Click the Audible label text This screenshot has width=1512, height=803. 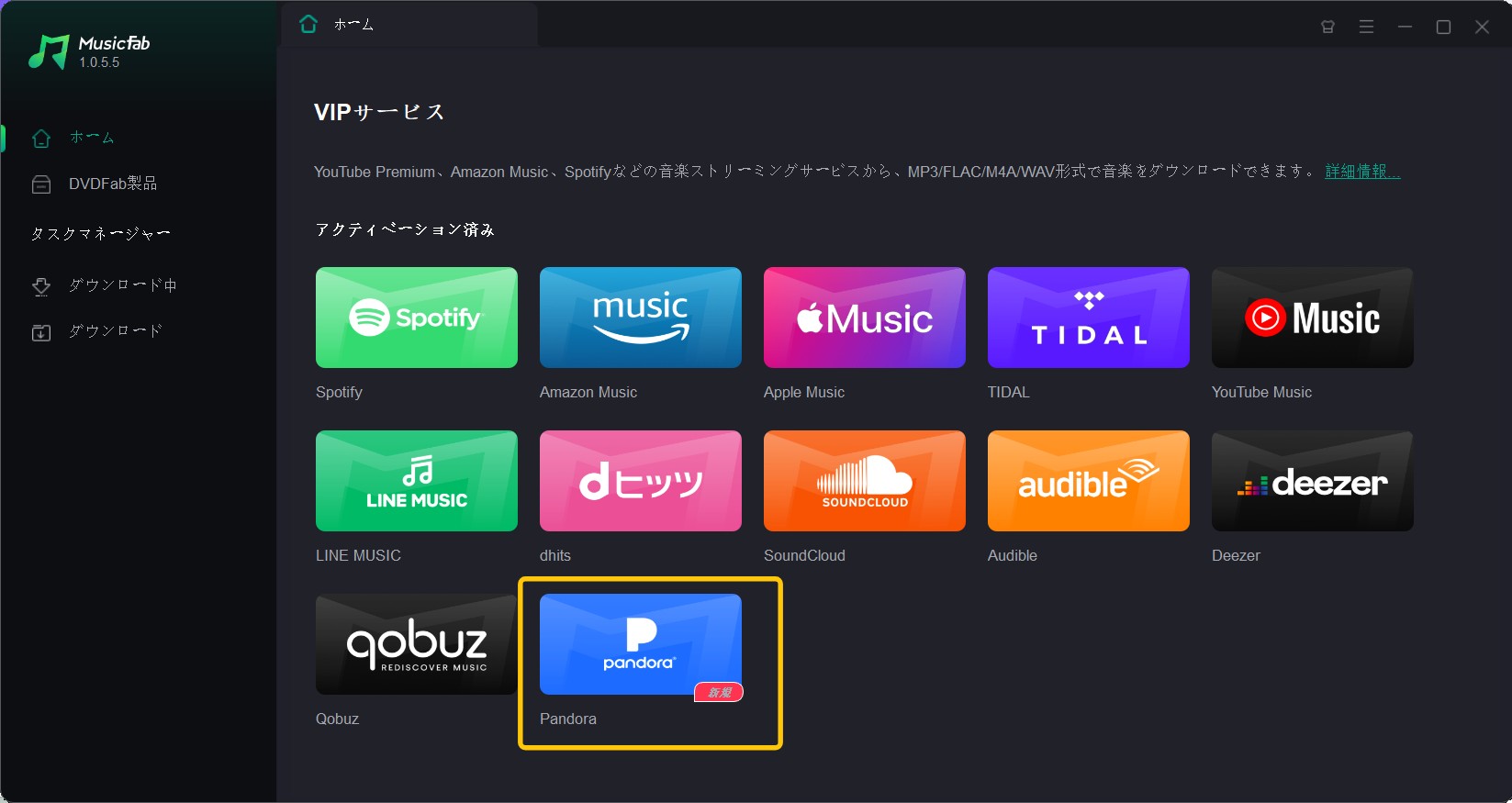click(1013, 555)
